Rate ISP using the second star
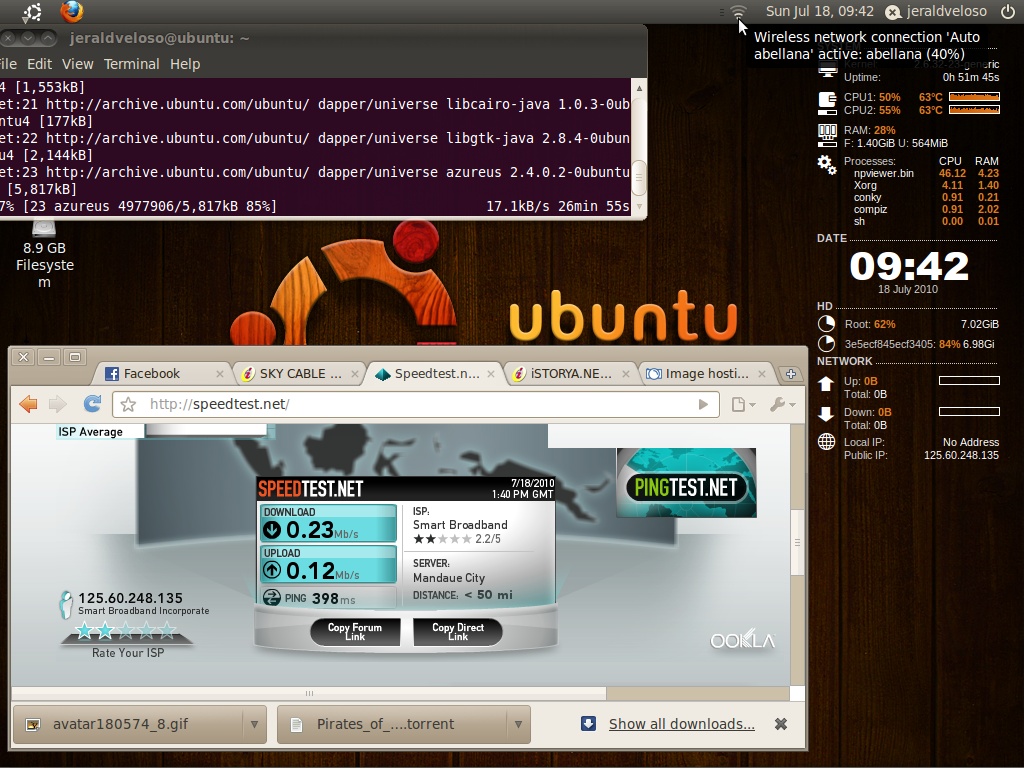 click(x=104, y=631)
